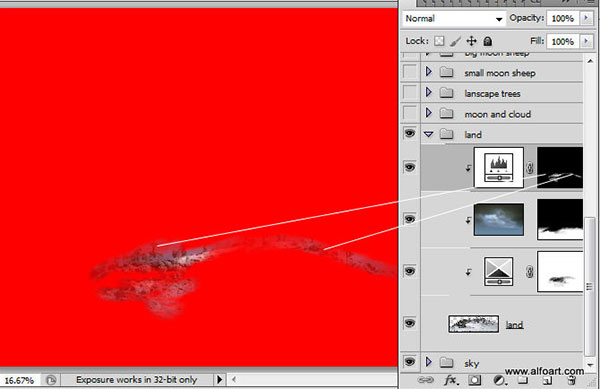Select the moon and cloud folder icon
Image resolution: width=600 pixels, height=389 pixels.
446,113
